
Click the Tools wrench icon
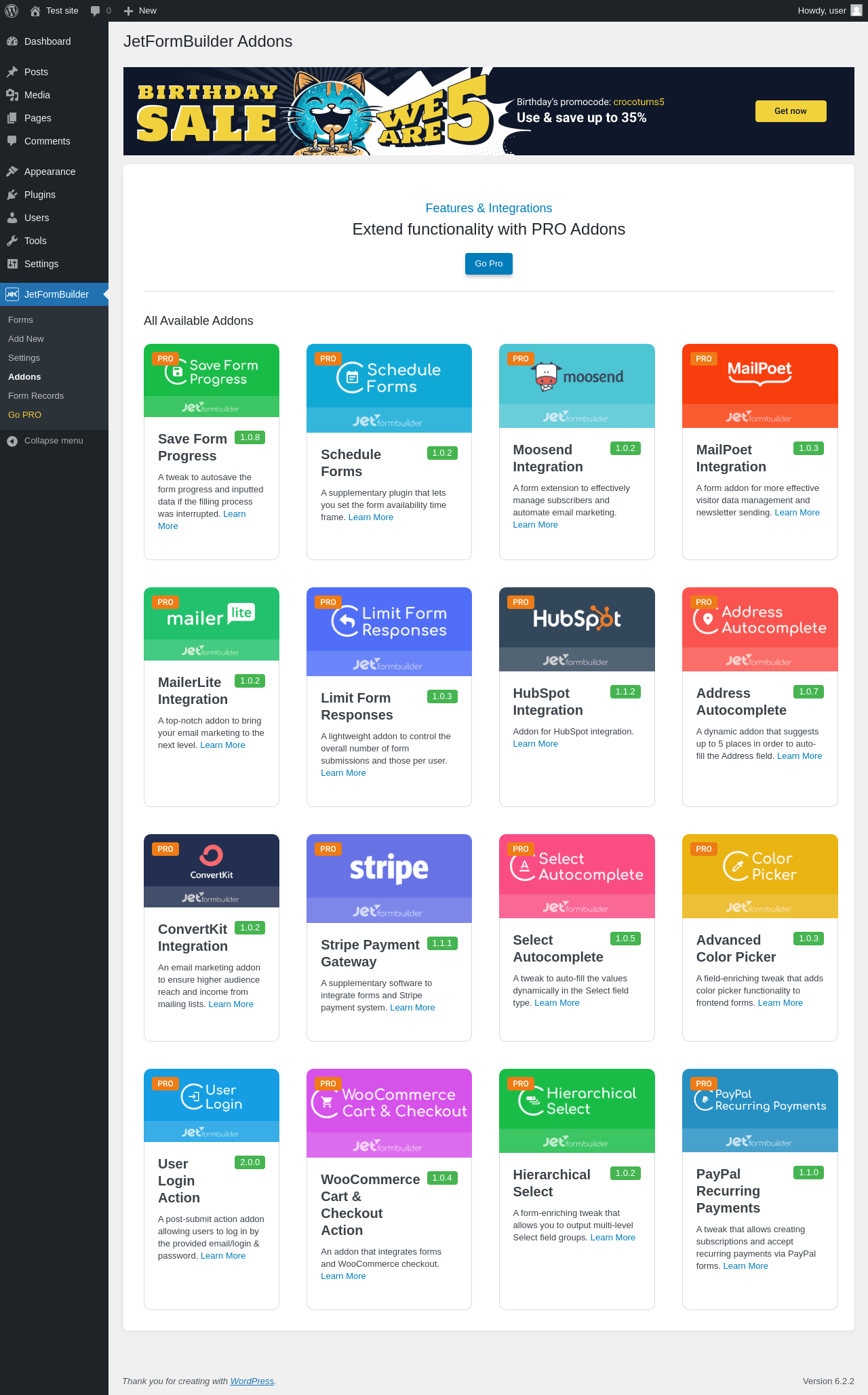click(x=12, y=241)
